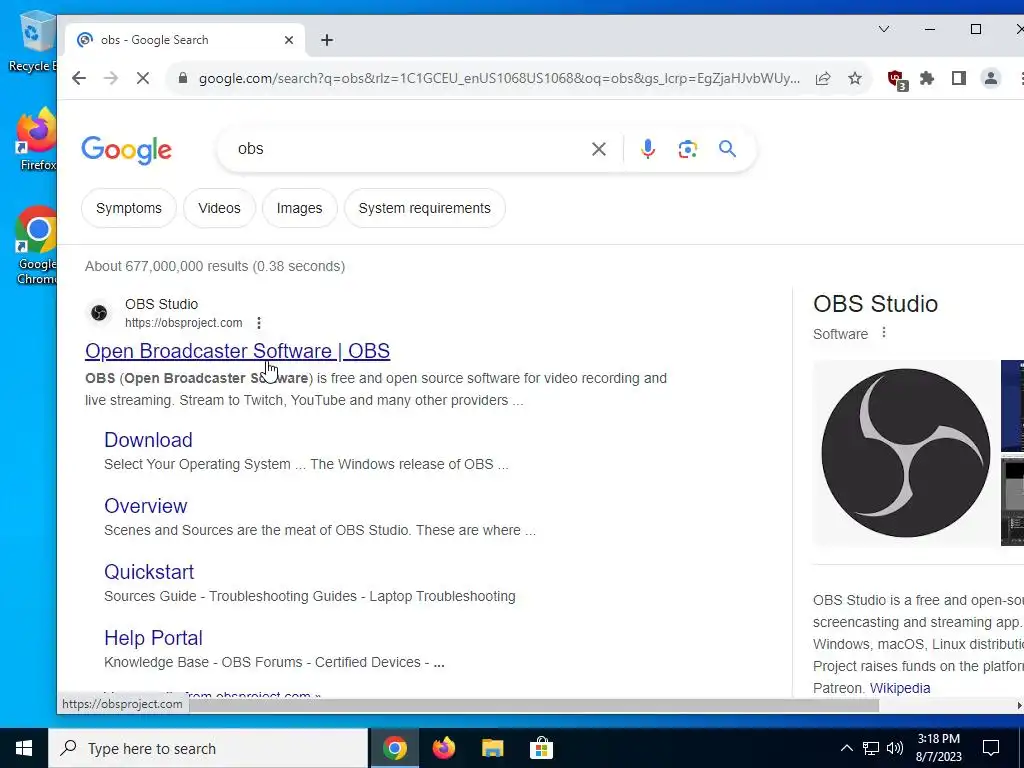This screenshot has width=1024, height=768.
Task: Select the Firefox desktop shortcut
Action: click(37, 140)
